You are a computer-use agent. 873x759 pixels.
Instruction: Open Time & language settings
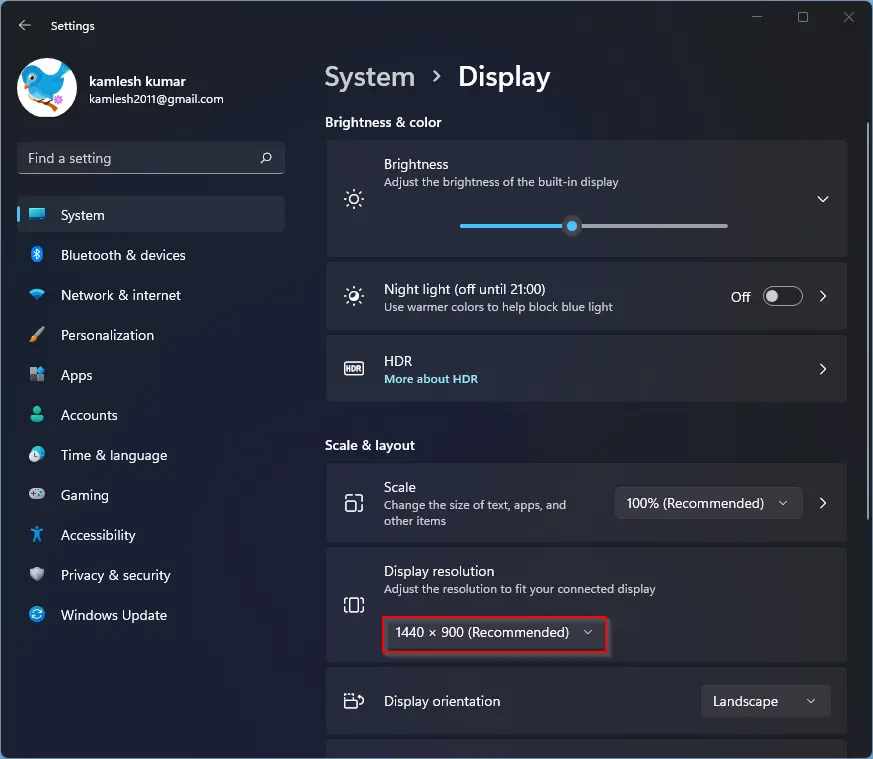click(151, 454)
